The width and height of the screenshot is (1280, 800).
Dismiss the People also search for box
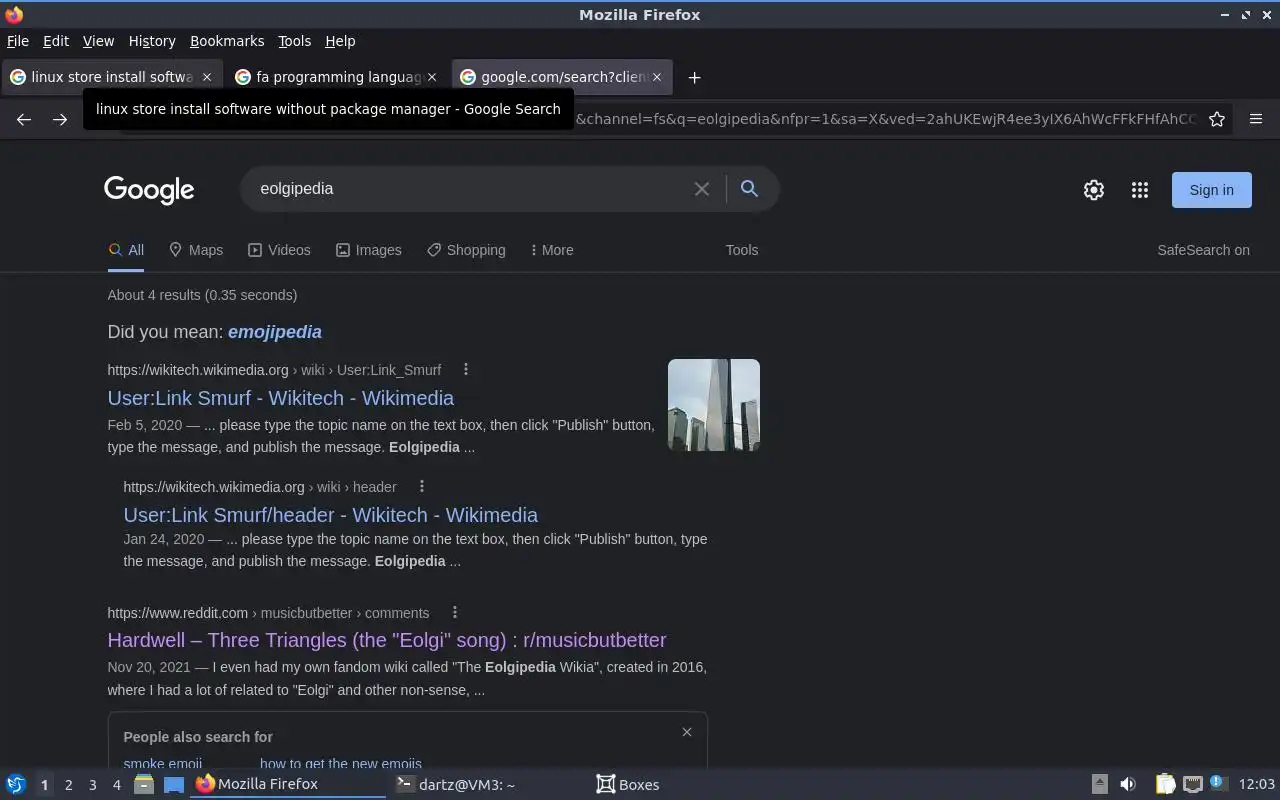coord(687,732)
